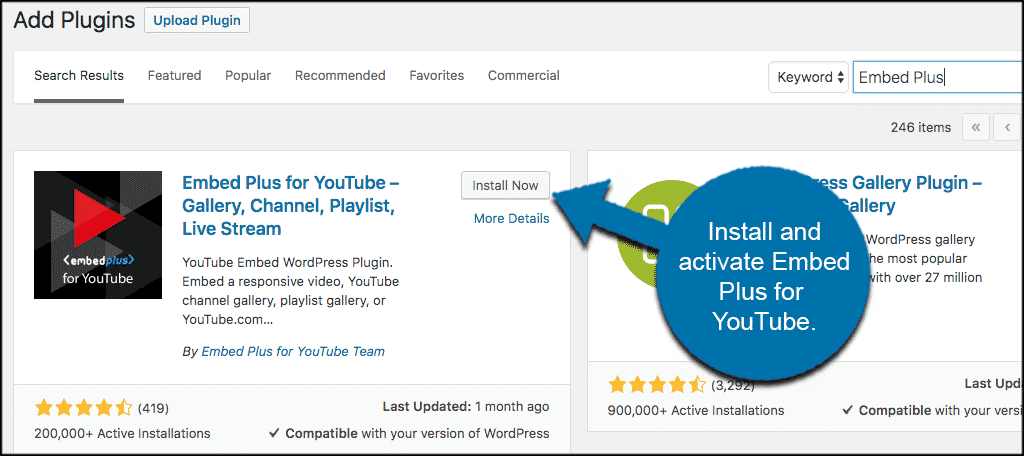The height and width of the screenshot is (456, 1024).
Task: Open More Details for Embed Plus plugin
Action: point(511,219)
